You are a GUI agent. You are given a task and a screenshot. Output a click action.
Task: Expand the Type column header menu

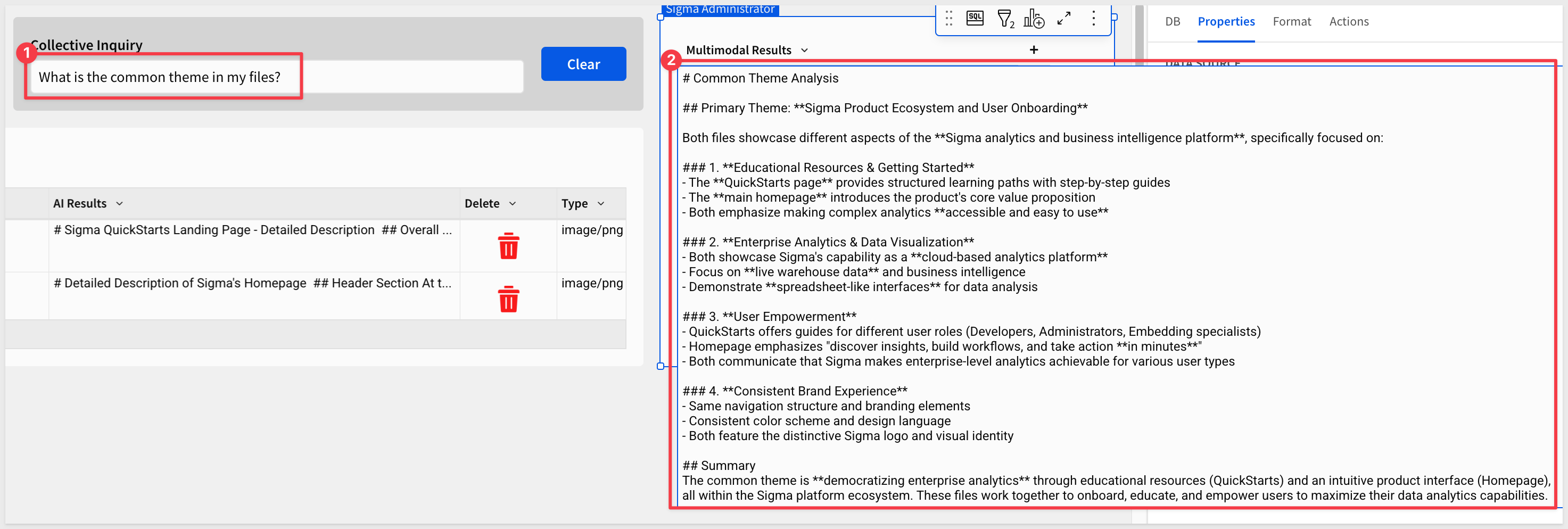coord(601,203)
